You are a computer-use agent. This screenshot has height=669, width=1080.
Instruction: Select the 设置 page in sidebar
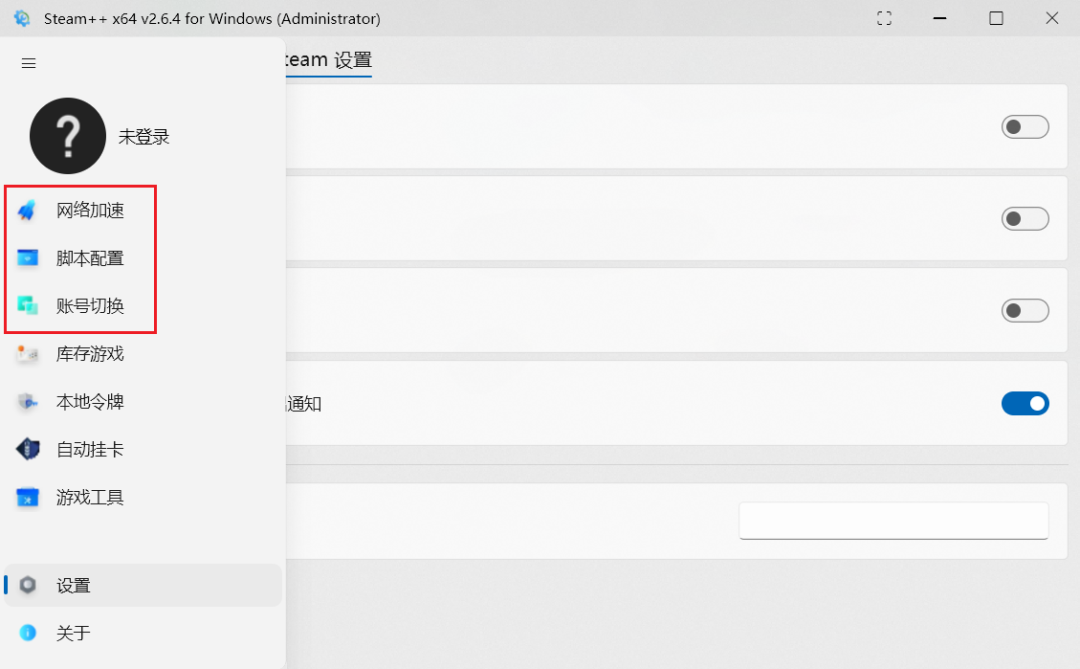pyautogui.click(x=143, y=586)
